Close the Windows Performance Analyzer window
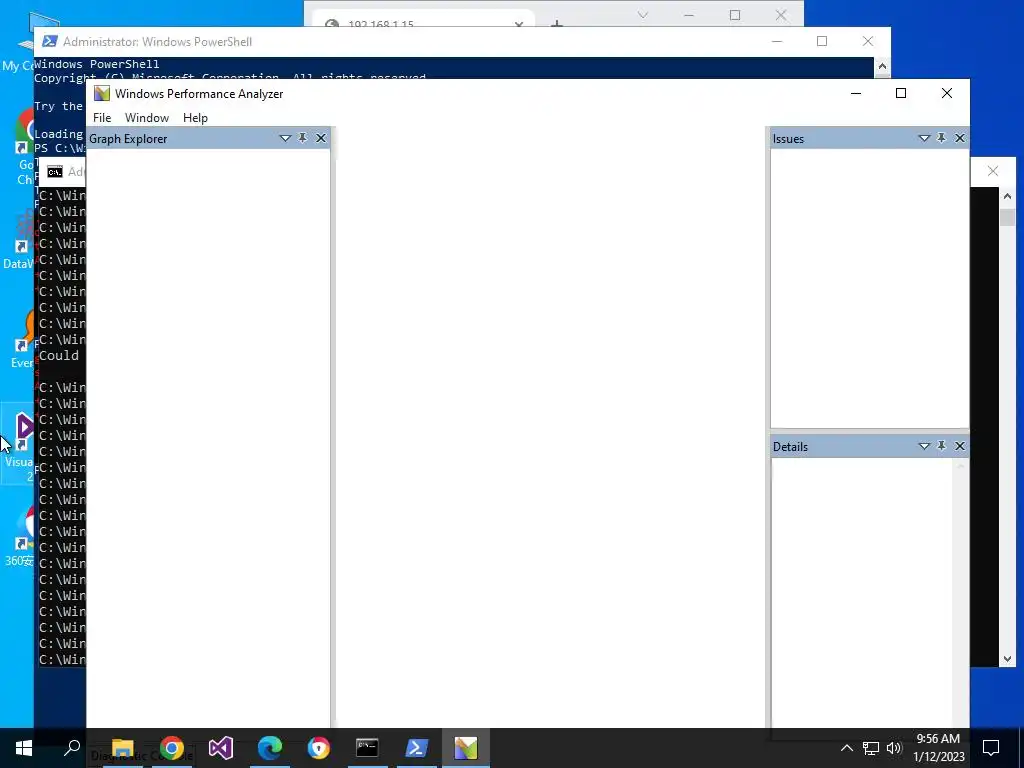This screenshot has height=768, width=1024. pos(946,93)
